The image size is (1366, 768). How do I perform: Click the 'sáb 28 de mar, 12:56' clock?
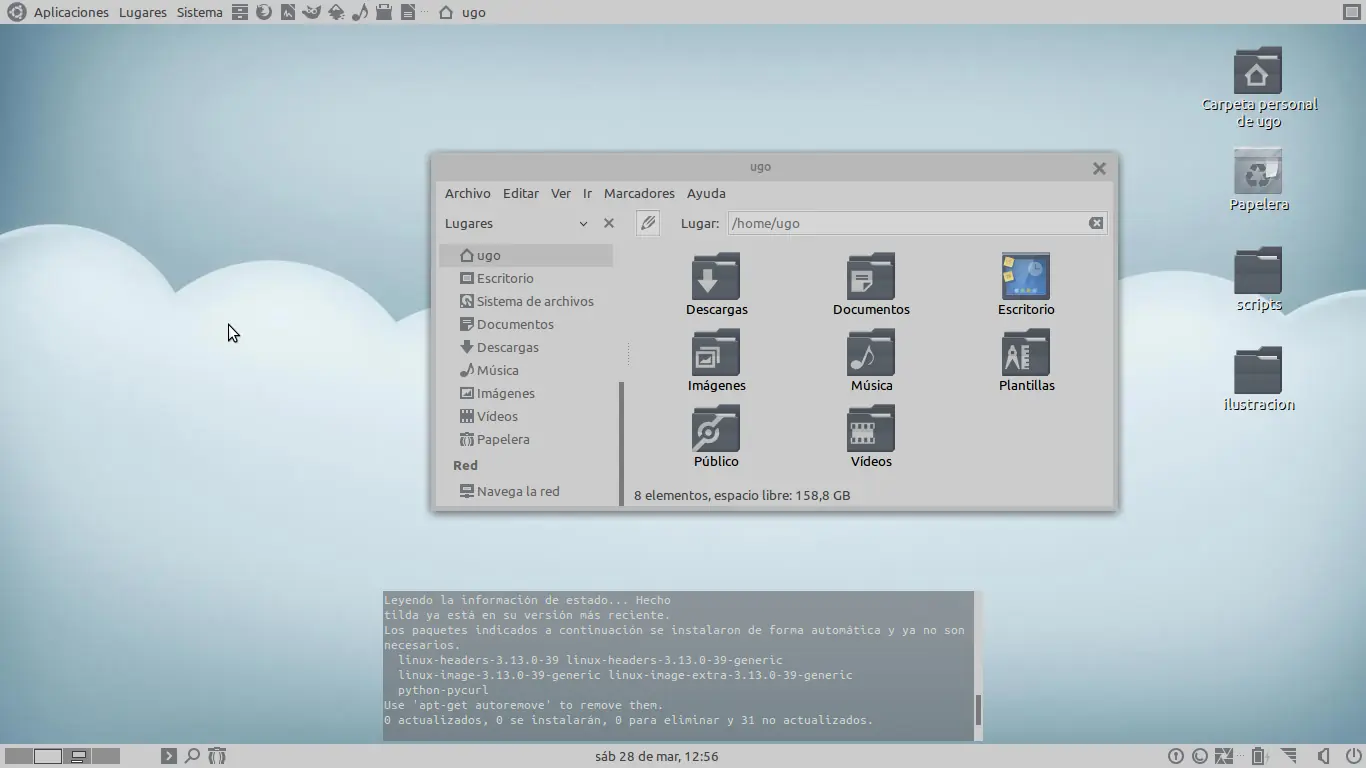656,756
